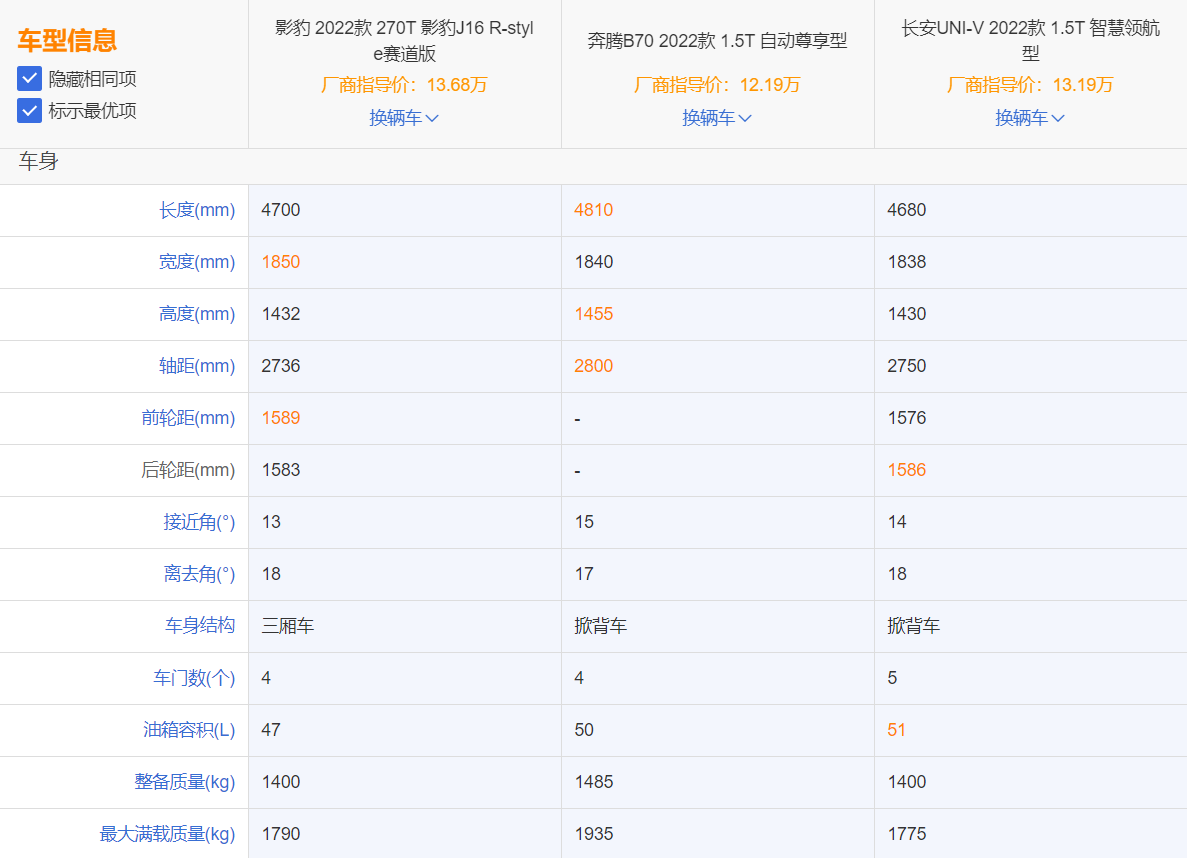Open 换辆车 dropdown under 长安UNI-V
The image size is (1187, 858).
1030,117
